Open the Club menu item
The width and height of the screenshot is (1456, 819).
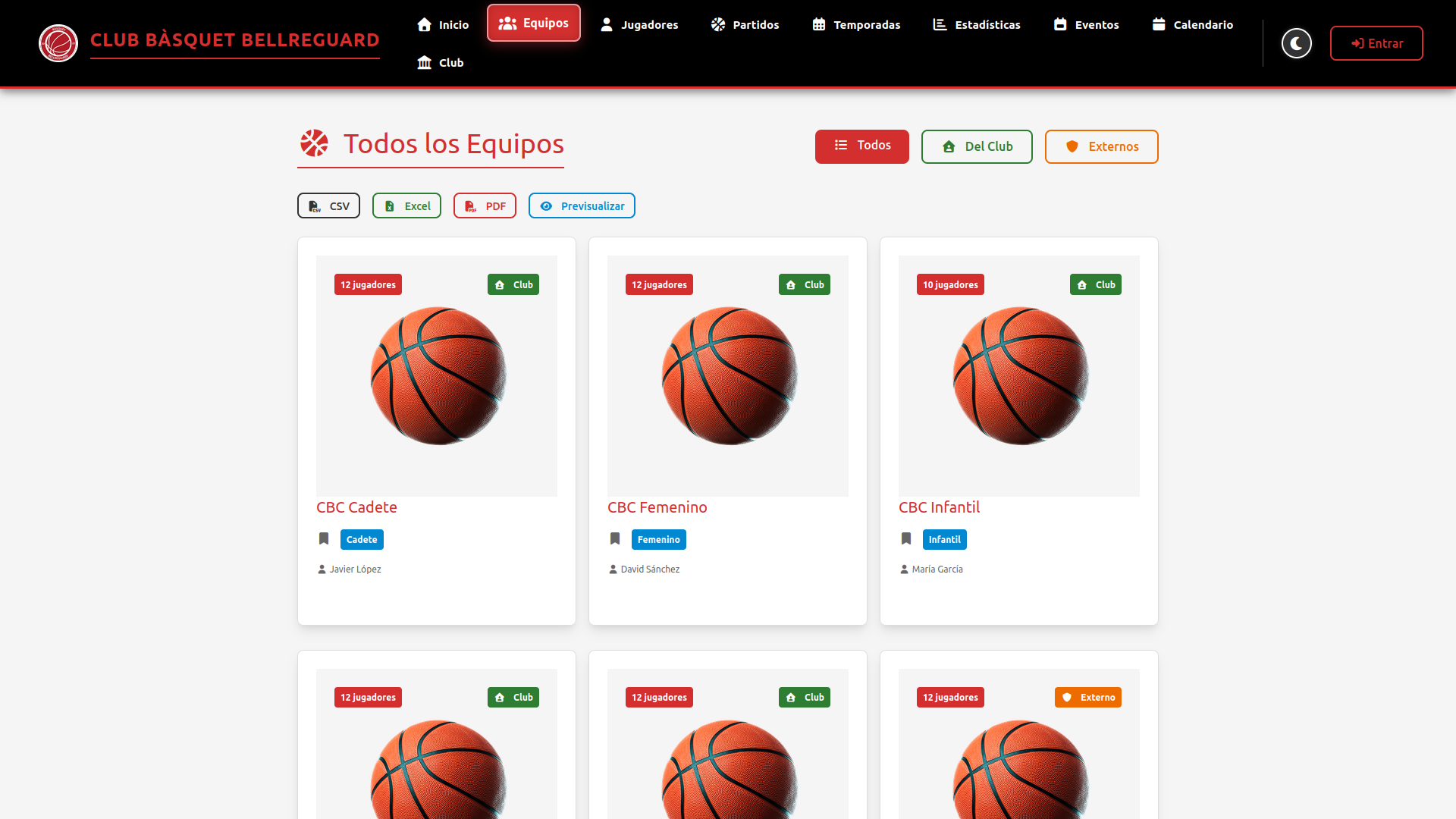(441, 63)
